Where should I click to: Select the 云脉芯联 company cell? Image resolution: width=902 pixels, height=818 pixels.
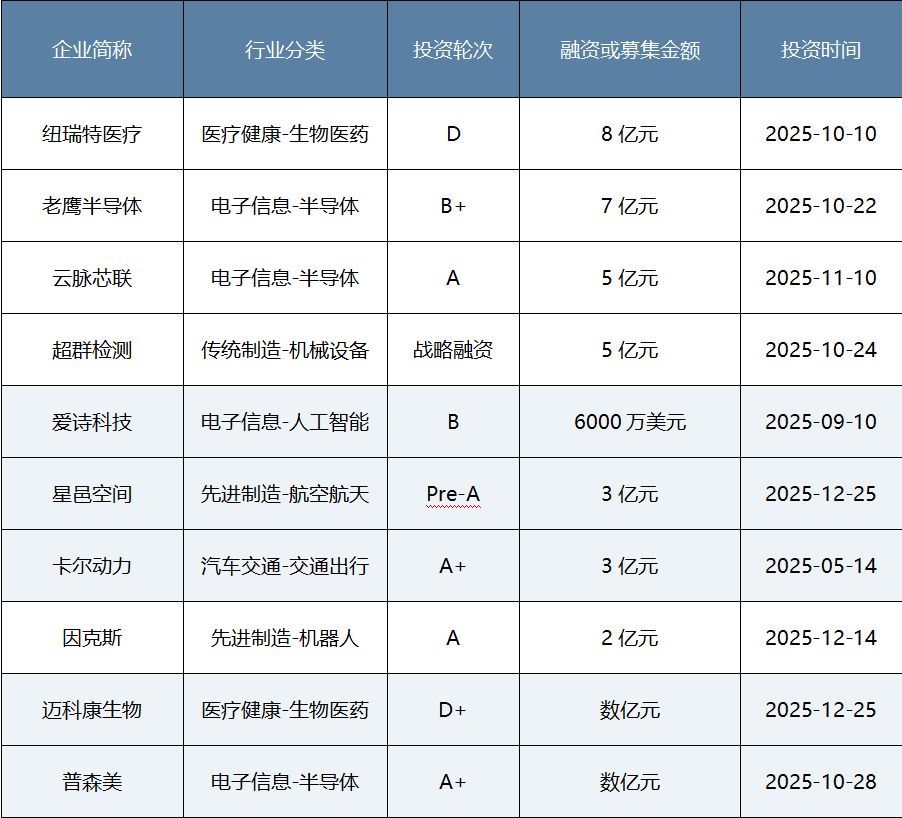tap(90, 278)
